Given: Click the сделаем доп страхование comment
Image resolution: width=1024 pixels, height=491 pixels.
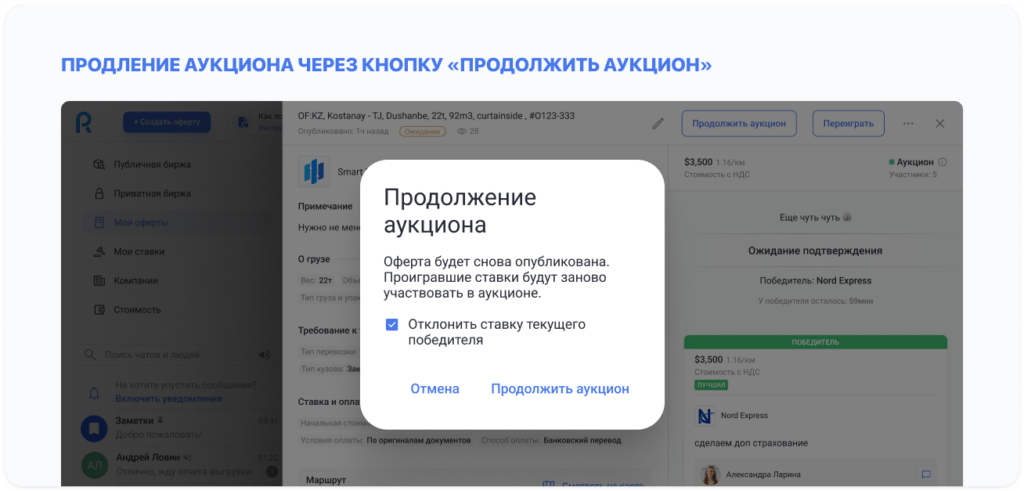Looking at the screenshot, I should [x=751, y=443].
